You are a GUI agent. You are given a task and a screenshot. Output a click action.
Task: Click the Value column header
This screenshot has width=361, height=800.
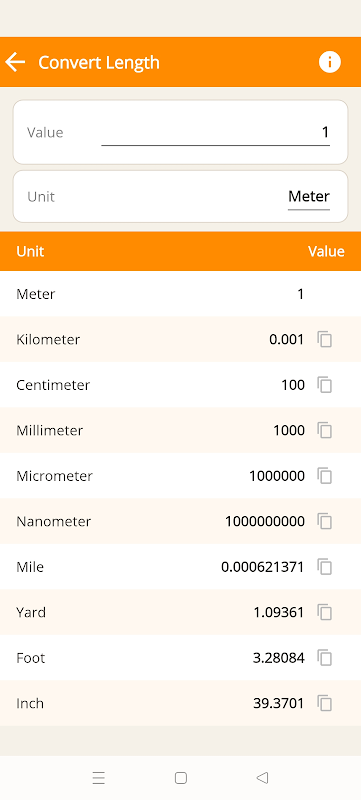click(x=326, y=251)
